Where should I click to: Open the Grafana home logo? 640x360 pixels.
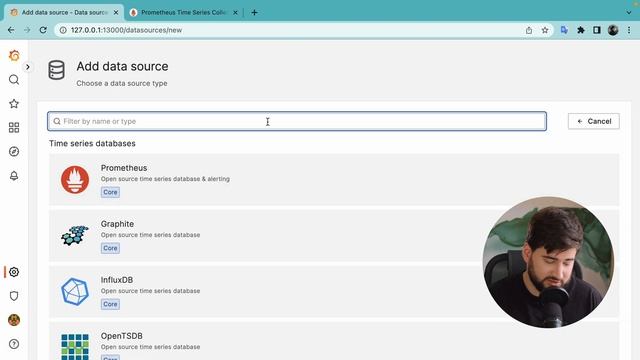coord(14,55)
